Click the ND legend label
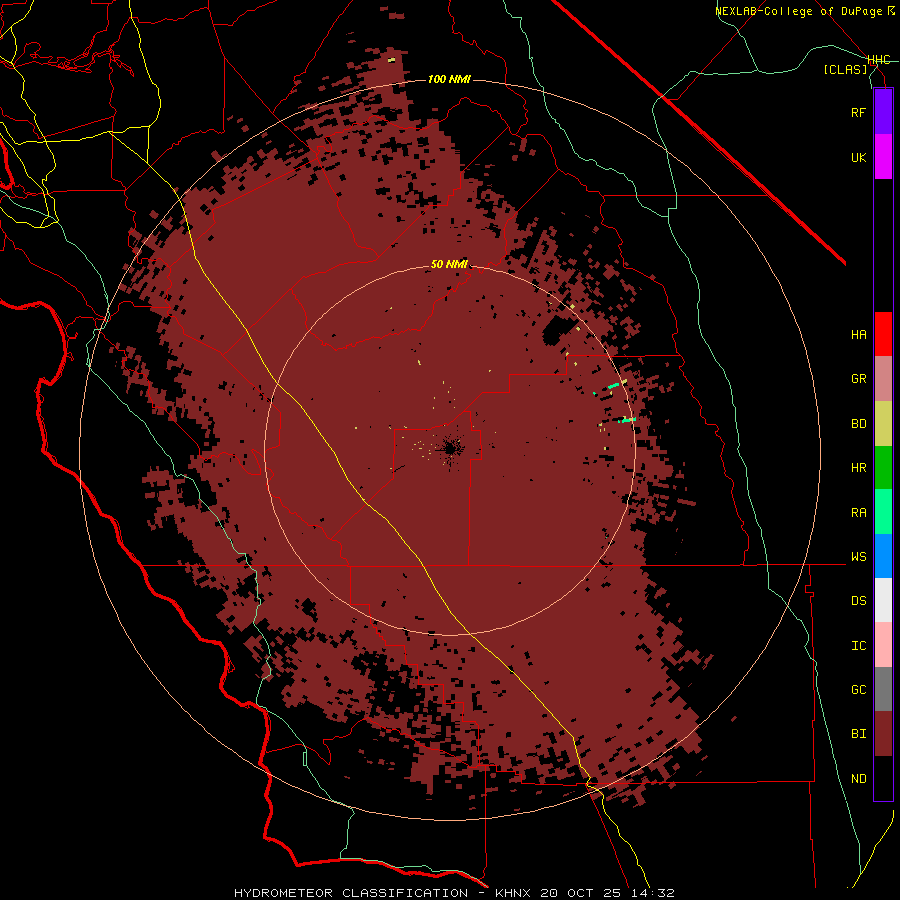This screenshot has height=900, width=900. point(858,779)
